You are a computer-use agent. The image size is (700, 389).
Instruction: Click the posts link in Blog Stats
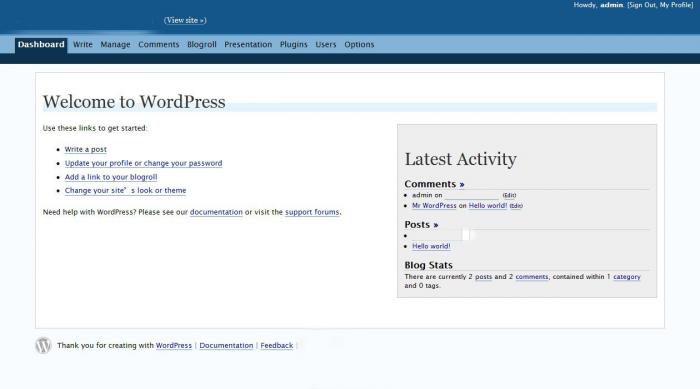click(483, 277)
